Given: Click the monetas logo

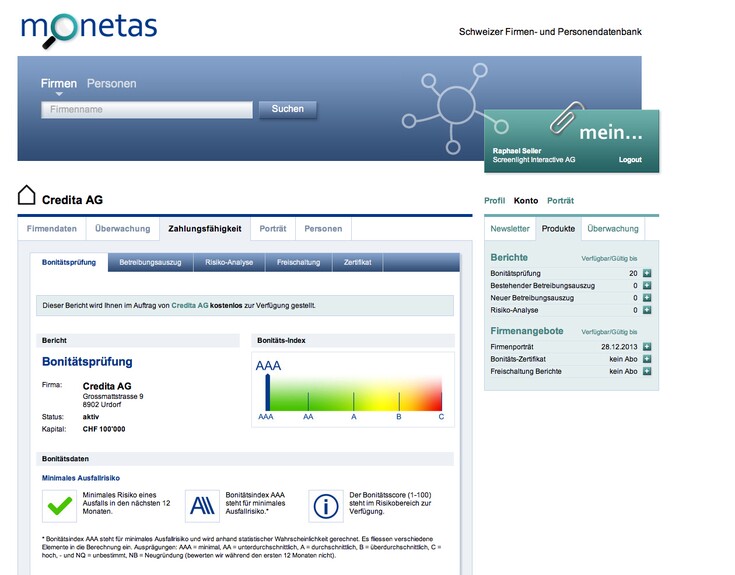Looking at the screenshot, I should pyautogui.click(x=89, y=29).
